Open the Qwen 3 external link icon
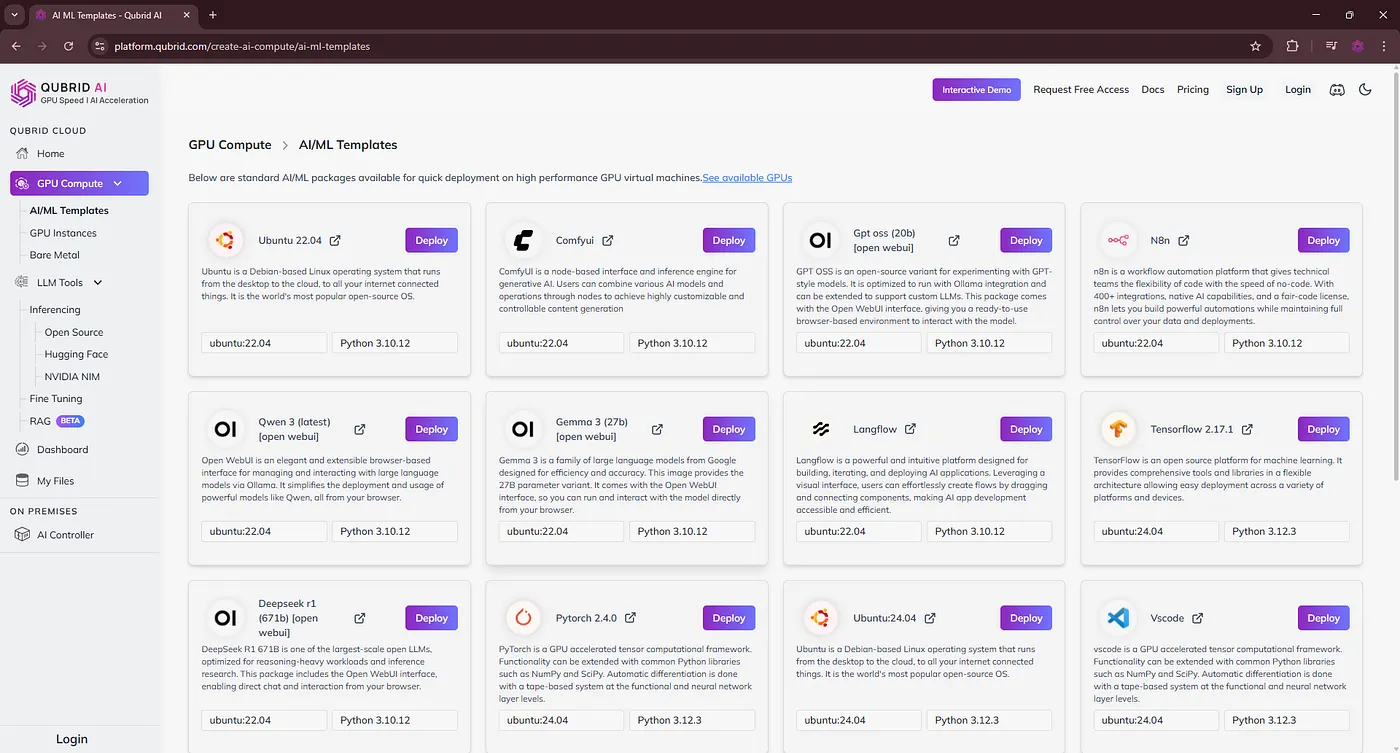 click(x=359, y=429)
